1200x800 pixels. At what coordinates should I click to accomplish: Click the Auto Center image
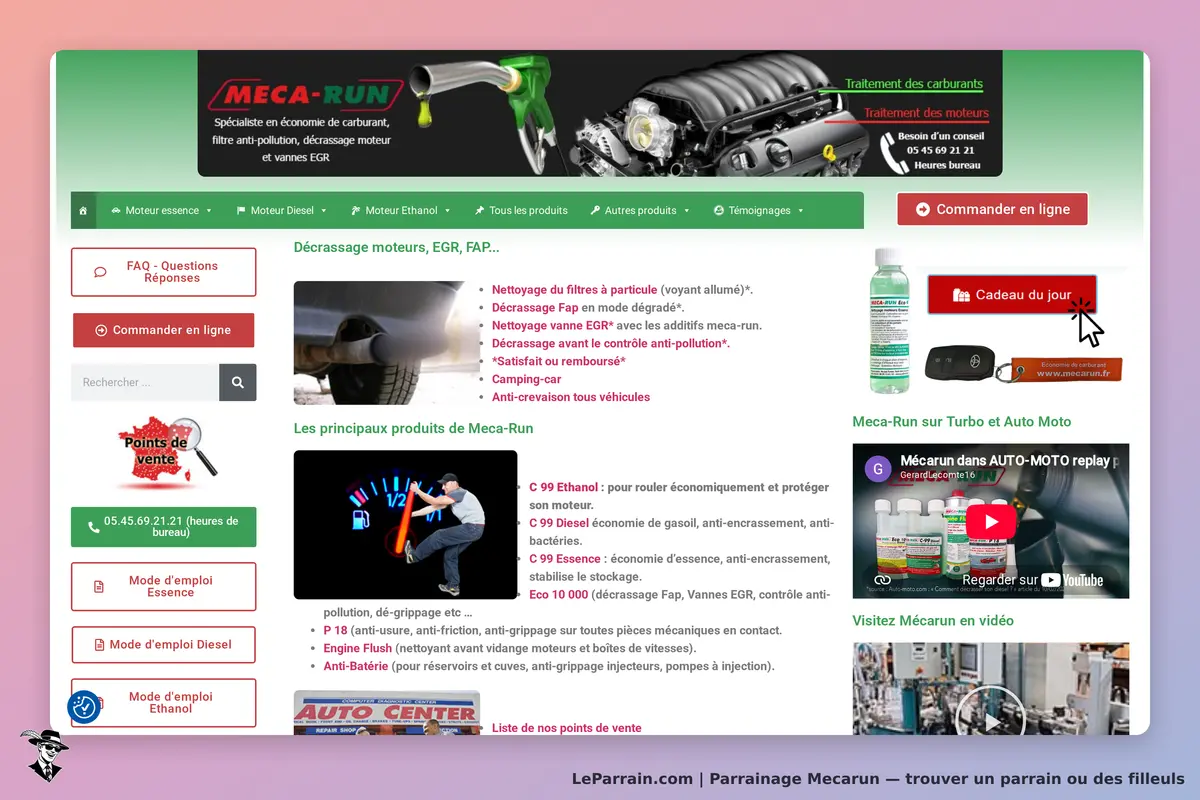pyautogui.click(x=387, y=713)
